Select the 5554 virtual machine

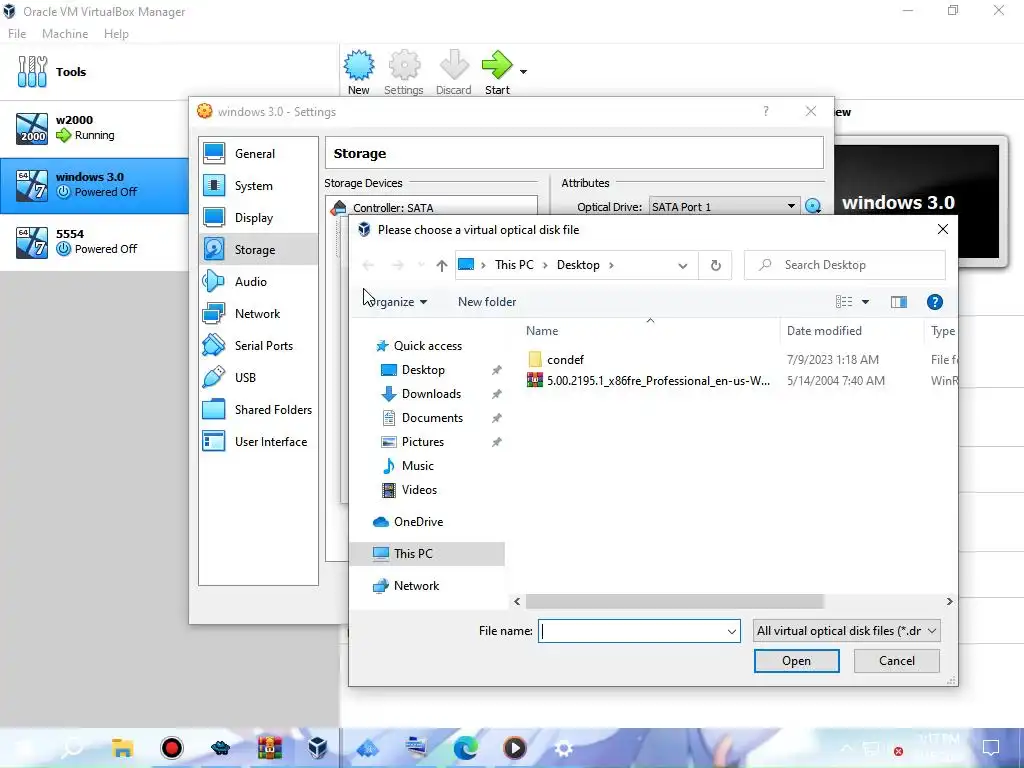(94, 242)
